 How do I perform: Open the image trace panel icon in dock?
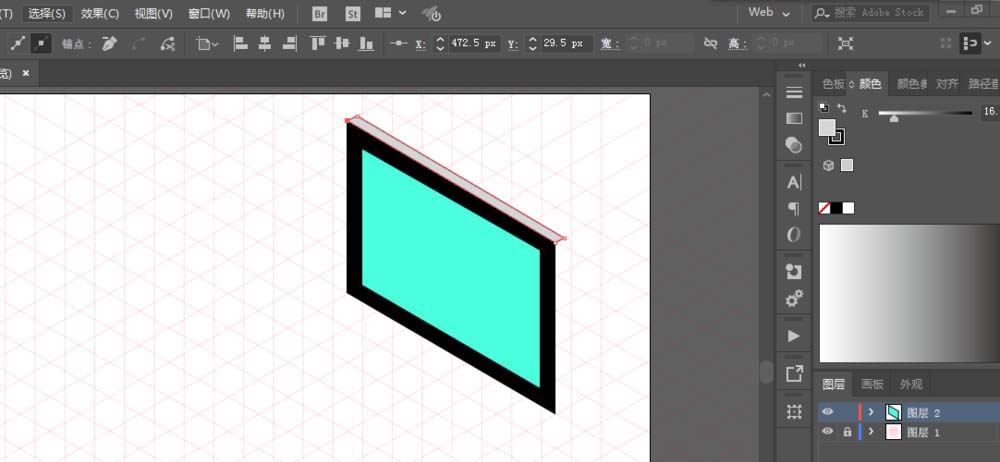794,271
